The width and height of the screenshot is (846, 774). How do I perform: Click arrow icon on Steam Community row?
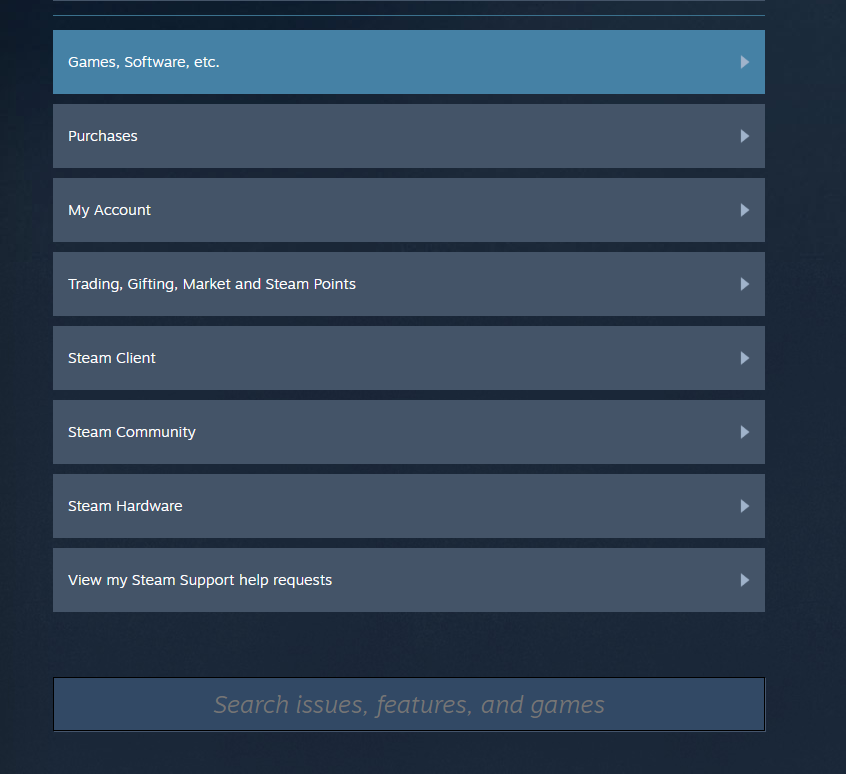coord(745,431)
